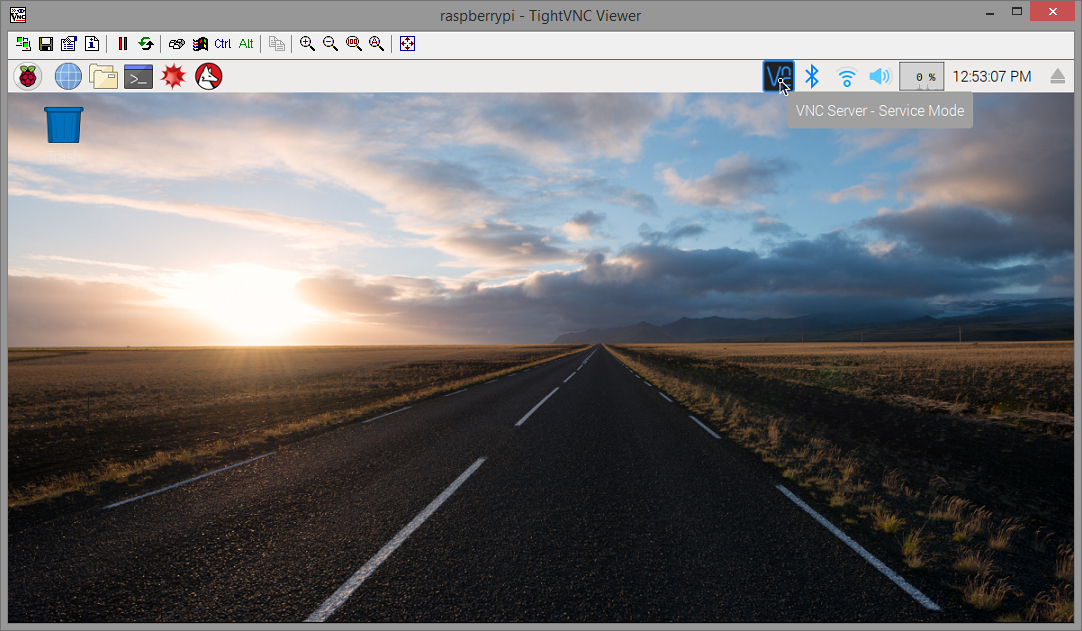
Task: Launch Mathematica red spiky icon
Action: 173,76
